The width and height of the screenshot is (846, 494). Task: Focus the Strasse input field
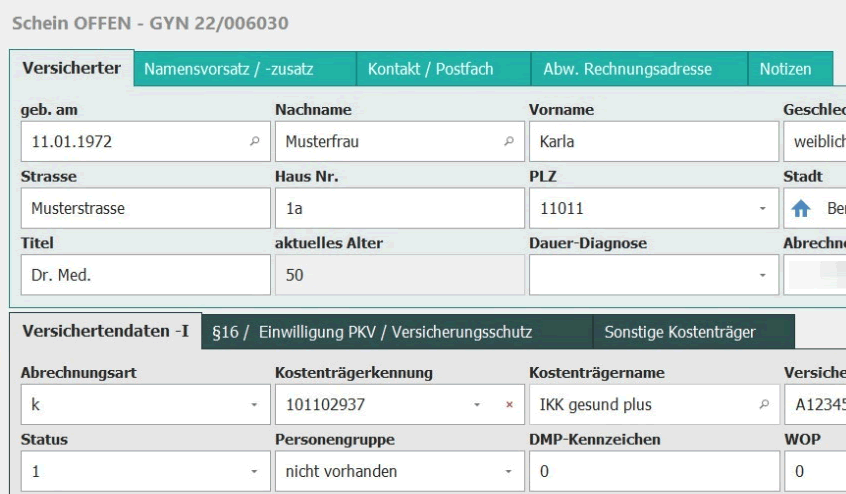[x=140, y=209]
